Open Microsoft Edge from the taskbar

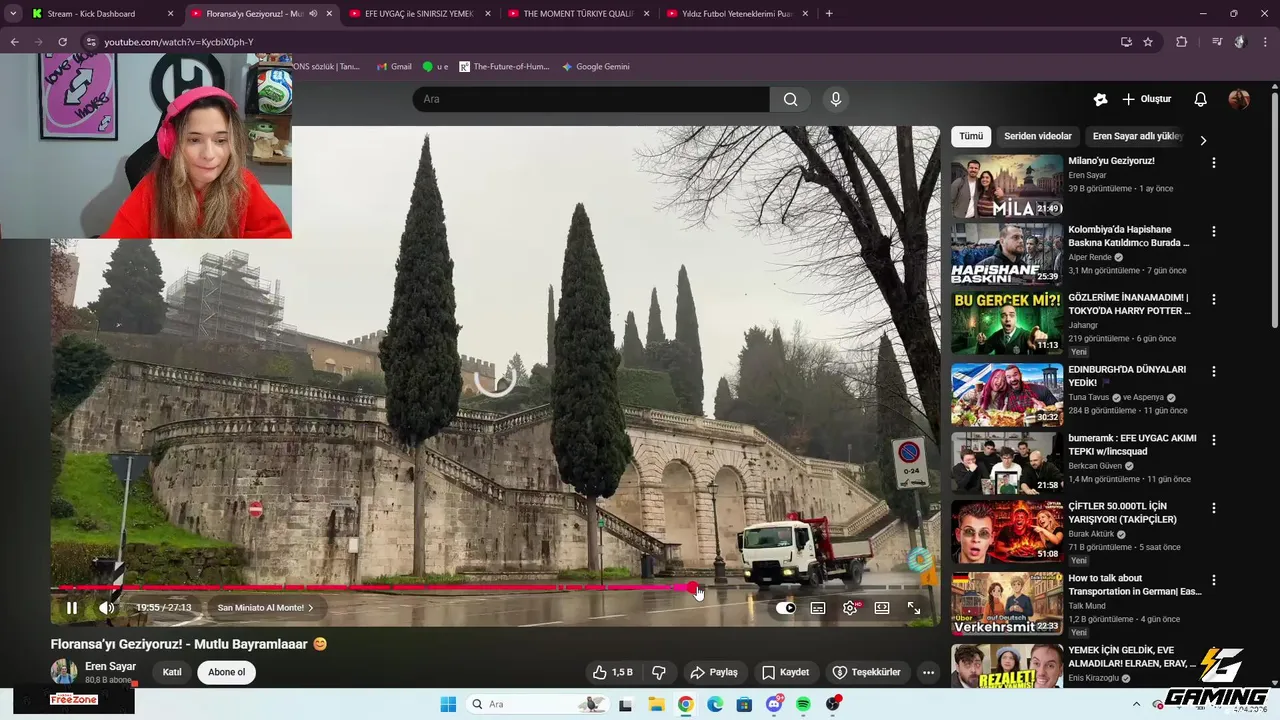tap(715, 704)
